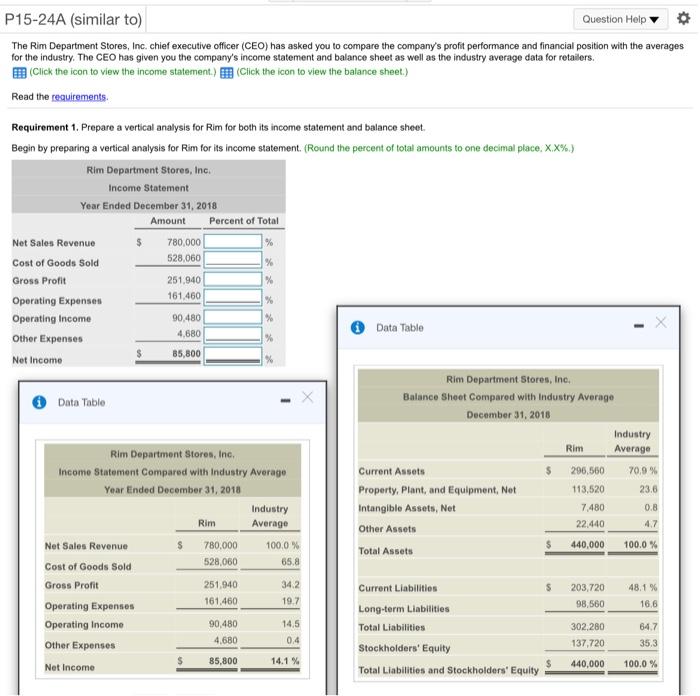Click the P15-24A (similar to) title
The width and height of the screenshot is (700, 696).
pyautogui.click(x=73, y=19)
